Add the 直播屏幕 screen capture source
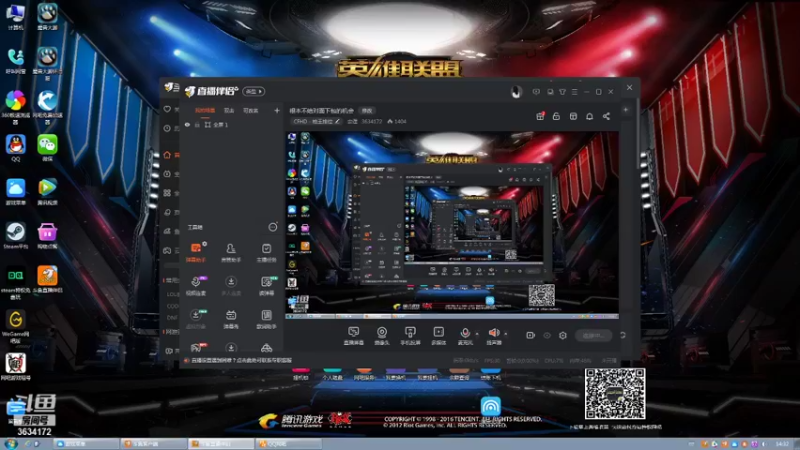This screenshot has width=800, height=450. point(354,336)
